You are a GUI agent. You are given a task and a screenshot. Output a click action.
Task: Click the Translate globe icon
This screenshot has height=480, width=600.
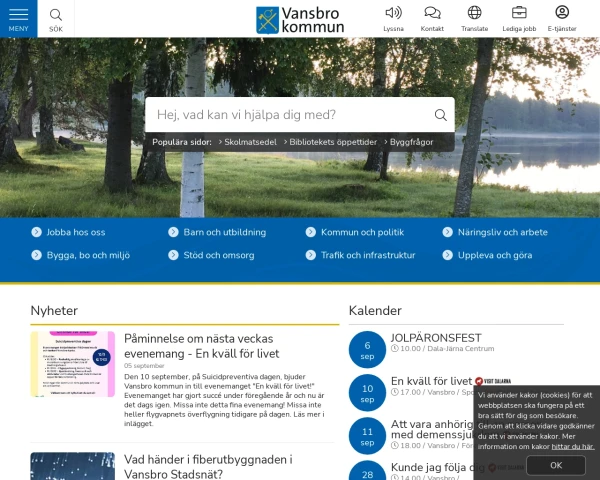pyautogui.click(x=474, y=13)
